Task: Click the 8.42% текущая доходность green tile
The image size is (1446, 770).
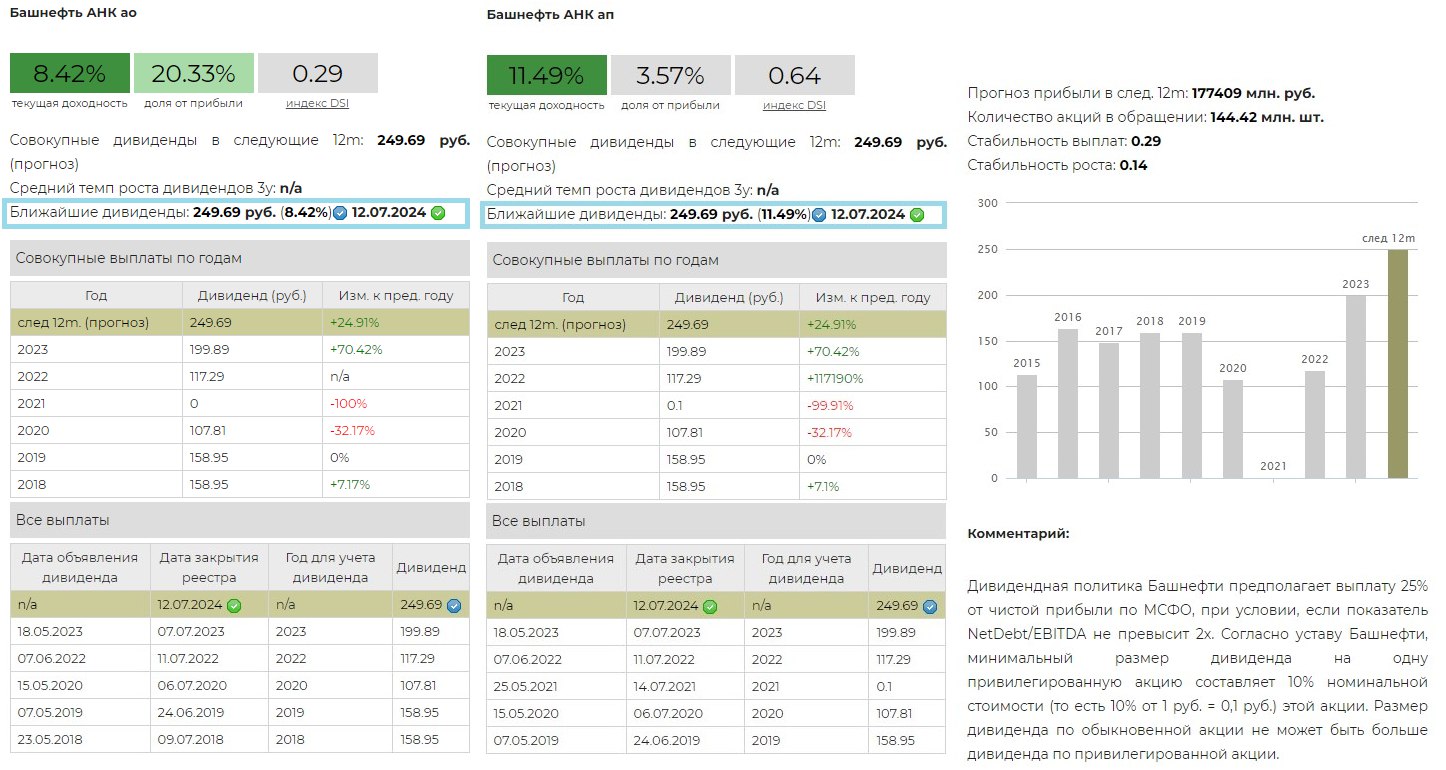Action: click(x=70, y=73)
